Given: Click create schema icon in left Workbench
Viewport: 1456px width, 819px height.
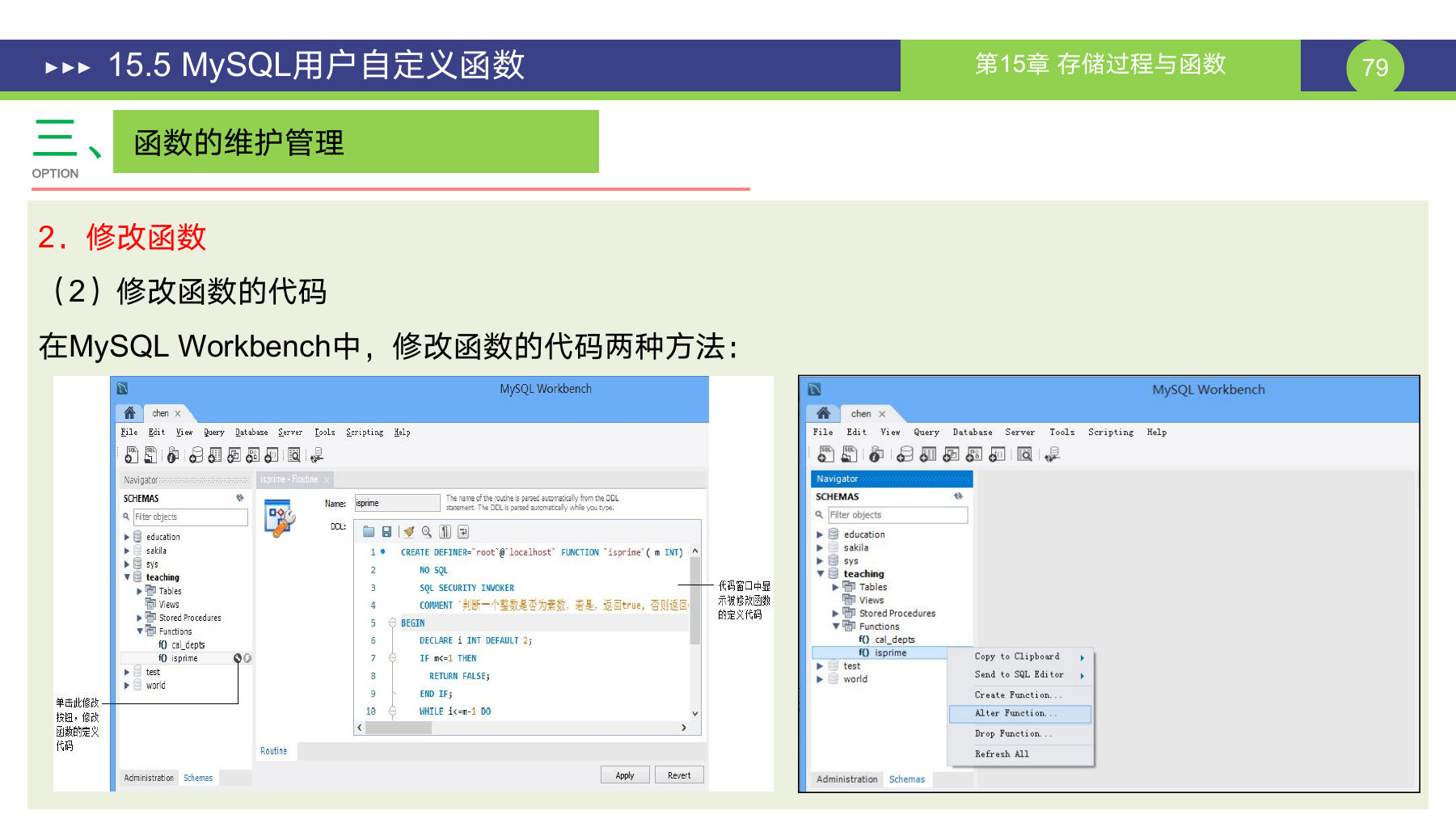Looking at the screenshot, I should click(x=196, y=455).
